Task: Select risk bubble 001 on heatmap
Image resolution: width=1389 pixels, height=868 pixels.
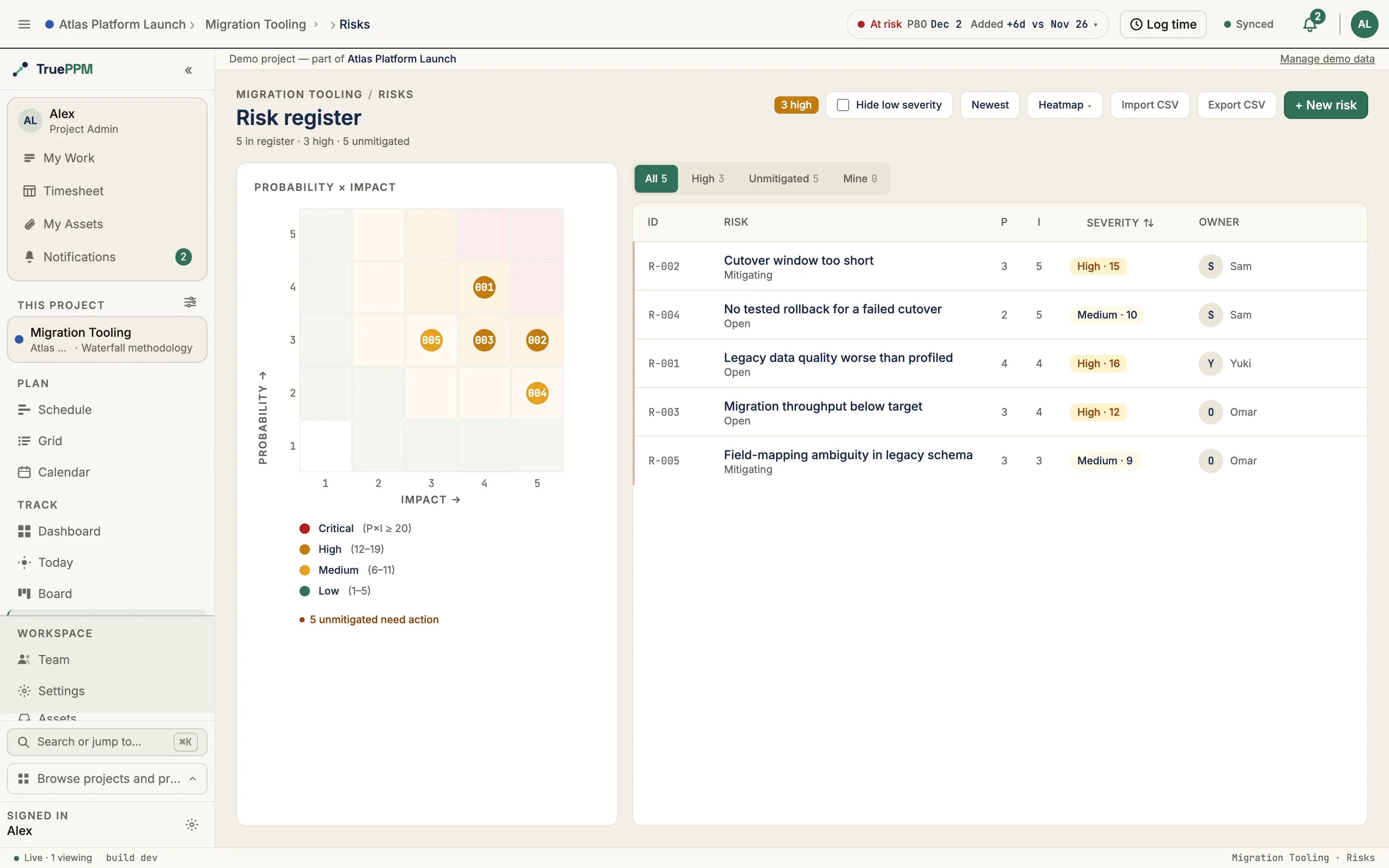Action: tap(484, 287)
